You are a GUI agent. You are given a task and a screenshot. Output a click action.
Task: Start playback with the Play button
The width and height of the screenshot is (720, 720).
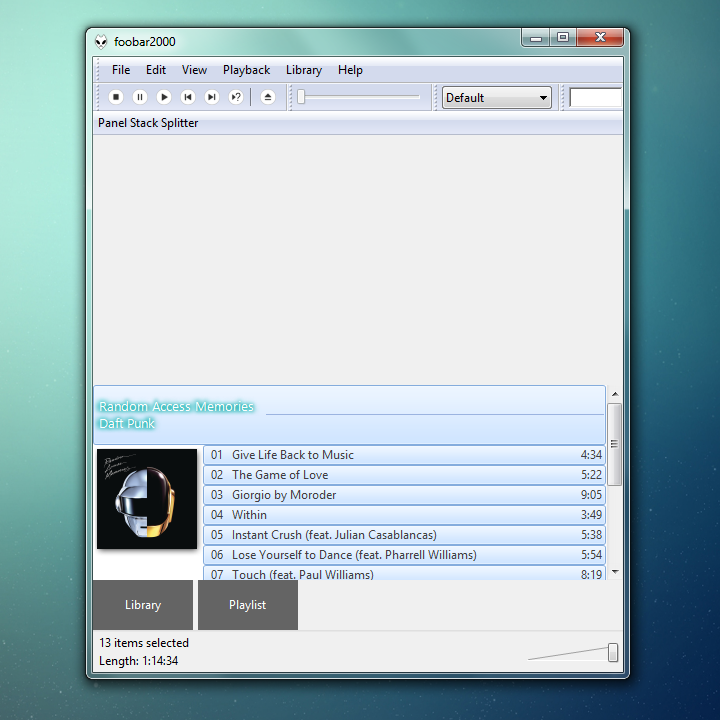[164, 97]
